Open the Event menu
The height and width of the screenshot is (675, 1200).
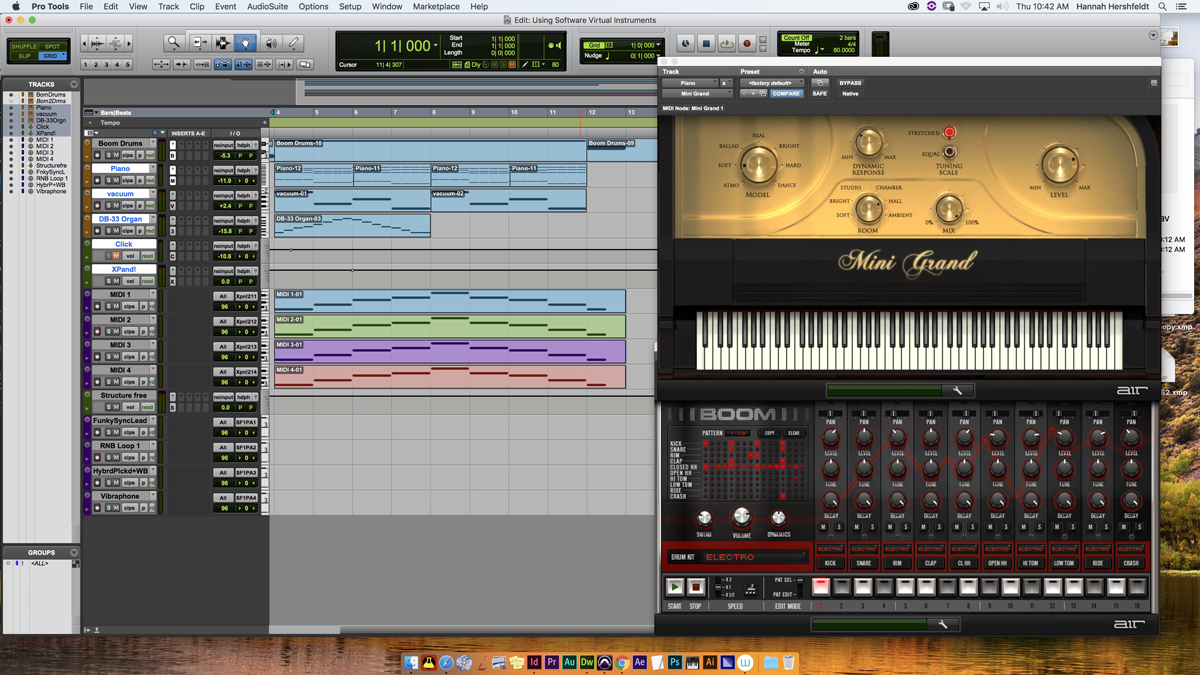[226, 6]
